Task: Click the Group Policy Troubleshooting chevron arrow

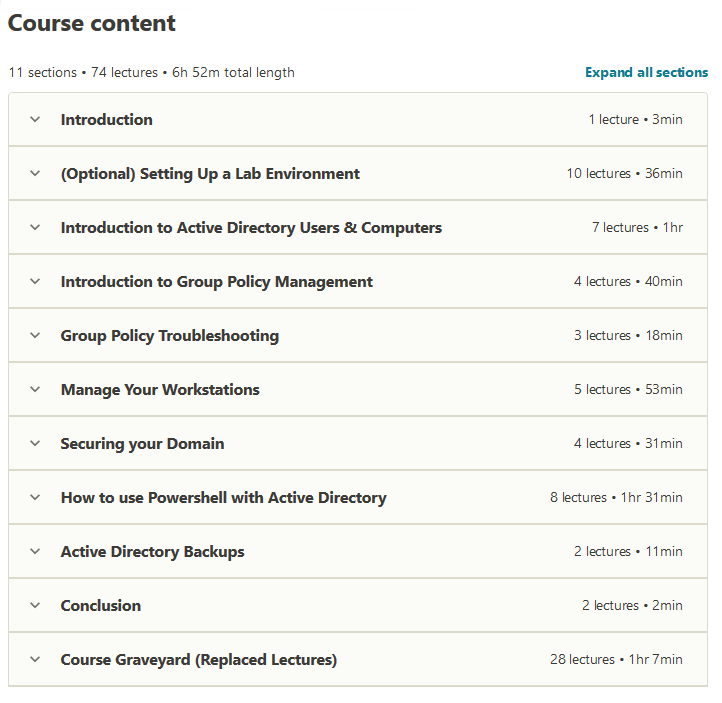Action: point(35,336)
